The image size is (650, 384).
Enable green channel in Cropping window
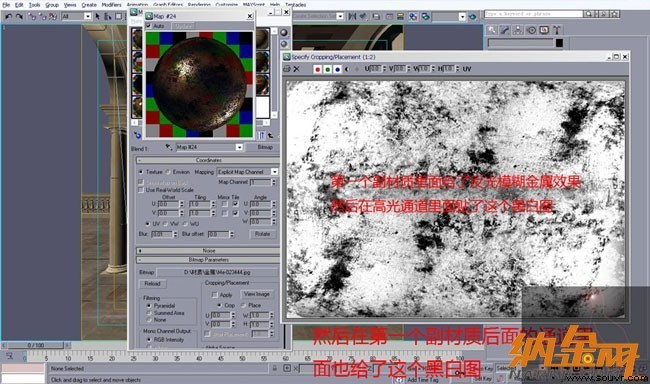pyautogui.click(x=327, y=69)
